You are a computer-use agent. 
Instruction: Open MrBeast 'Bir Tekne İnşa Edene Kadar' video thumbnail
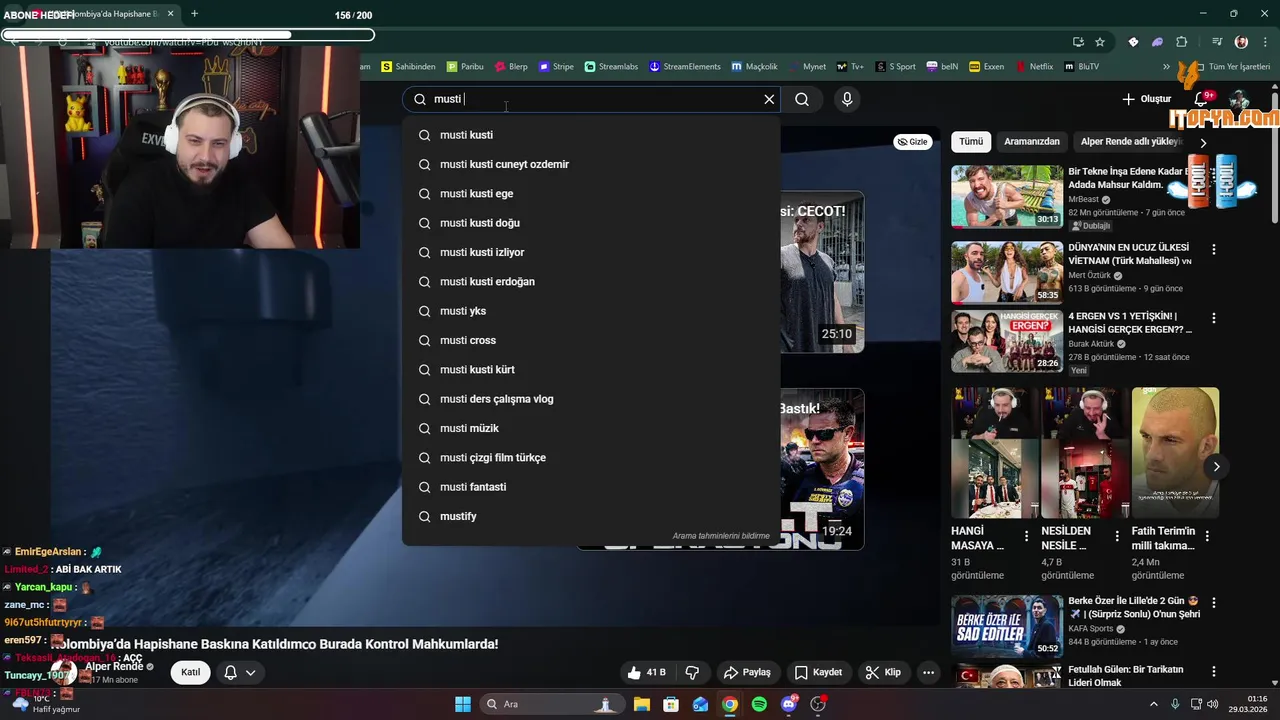point(1007,196)
